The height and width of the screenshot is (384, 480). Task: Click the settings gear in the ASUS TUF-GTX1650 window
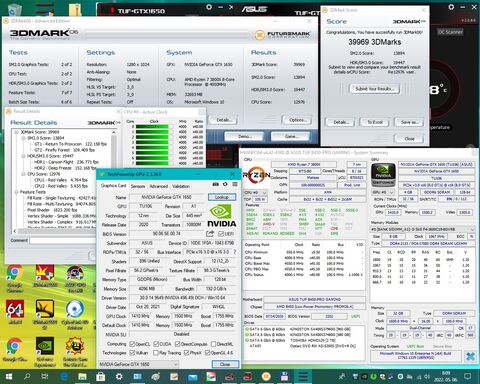(209, 7)
